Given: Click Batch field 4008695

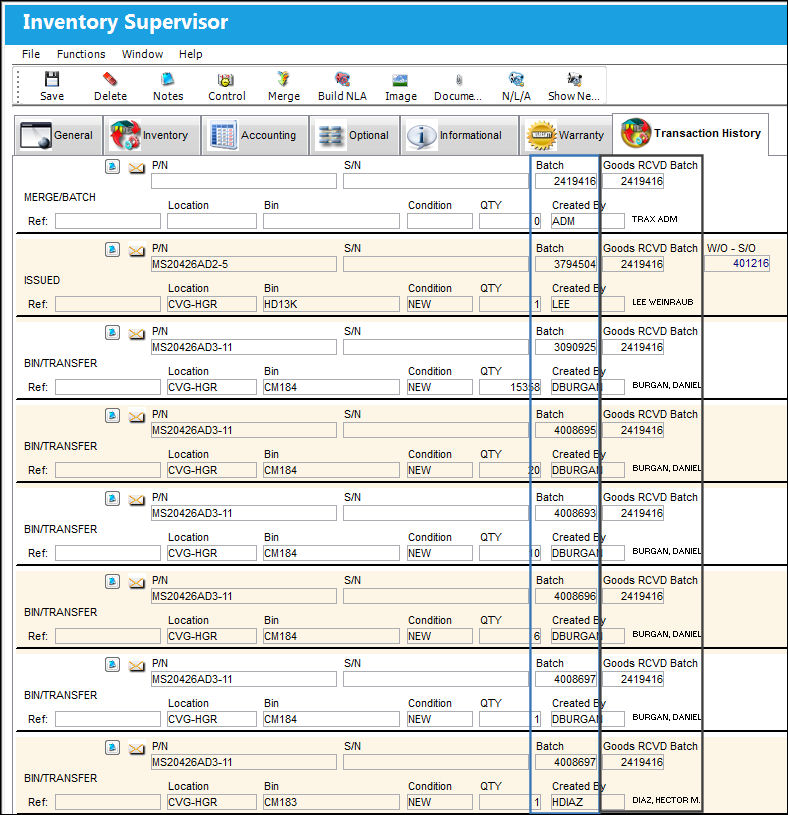Looking at the screenshot, I should pyautogui.click(x=566, y=430).
